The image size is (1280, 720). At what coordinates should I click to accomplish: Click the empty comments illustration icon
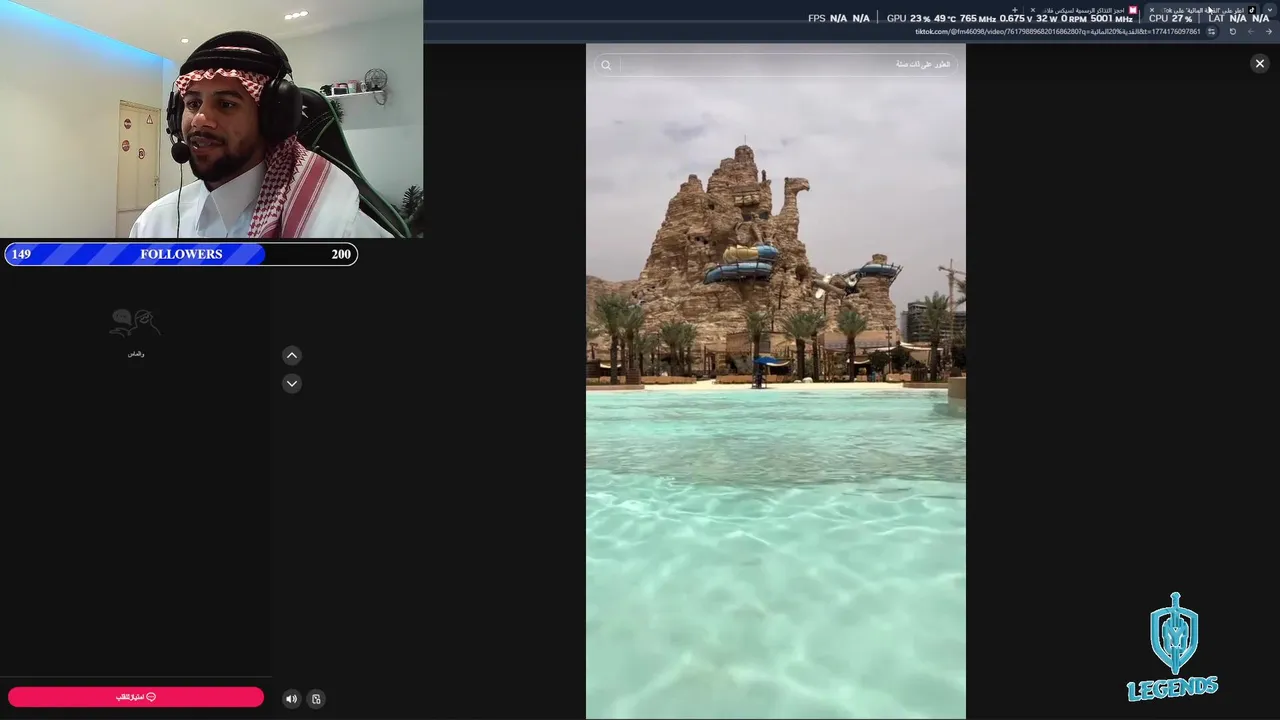135,322
